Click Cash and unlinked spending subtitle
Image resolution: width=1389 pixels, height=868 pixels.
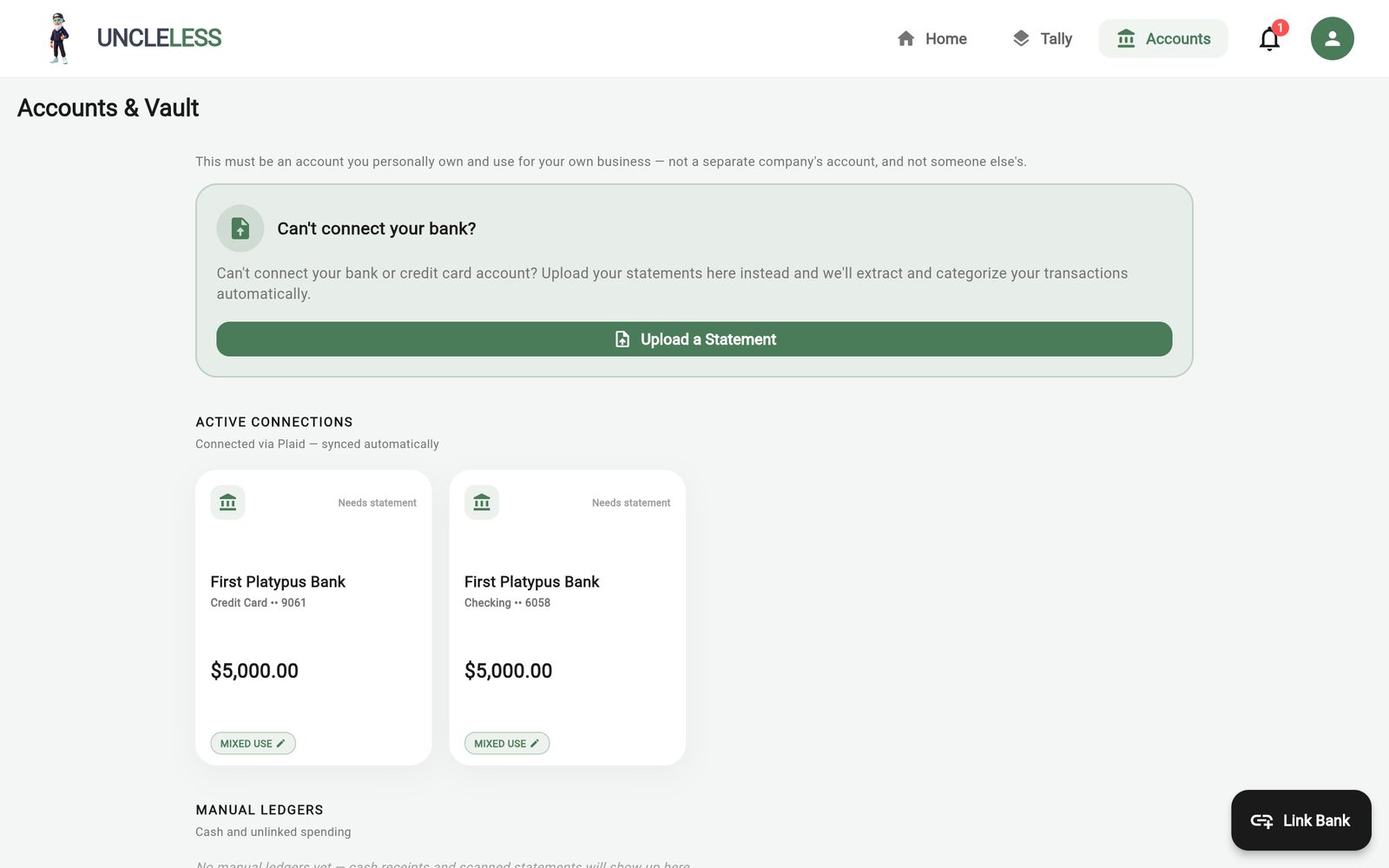point(273,832)
